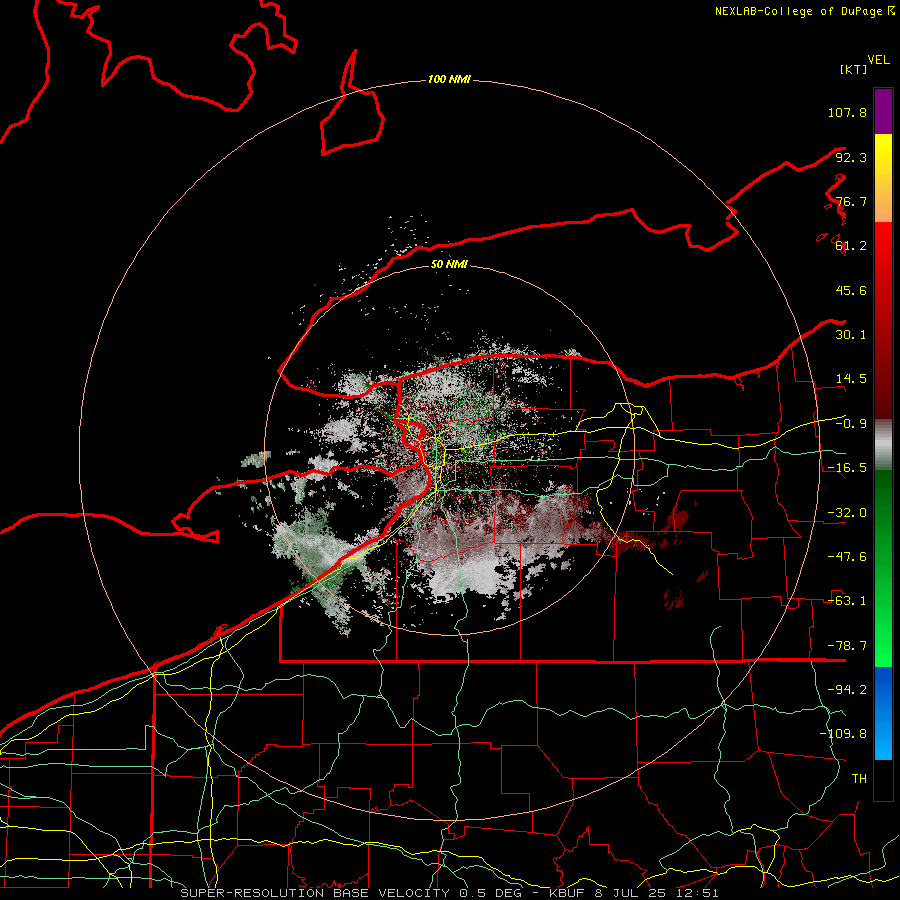Click the -16.5 velocity scale value
The image size is (900, 900).
tap(847, 468)
